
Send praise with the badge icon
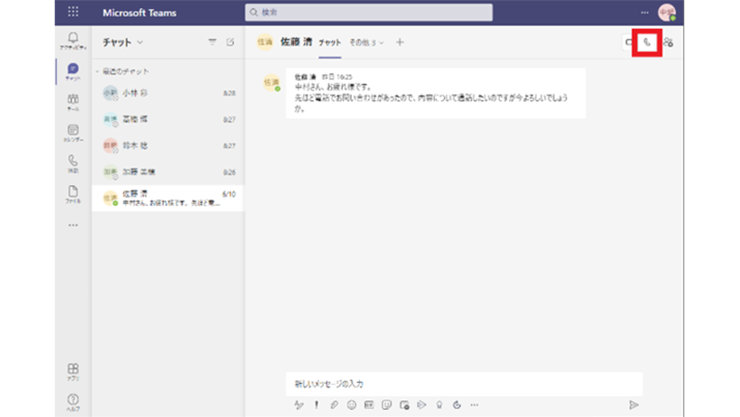[x=439, y=405]
